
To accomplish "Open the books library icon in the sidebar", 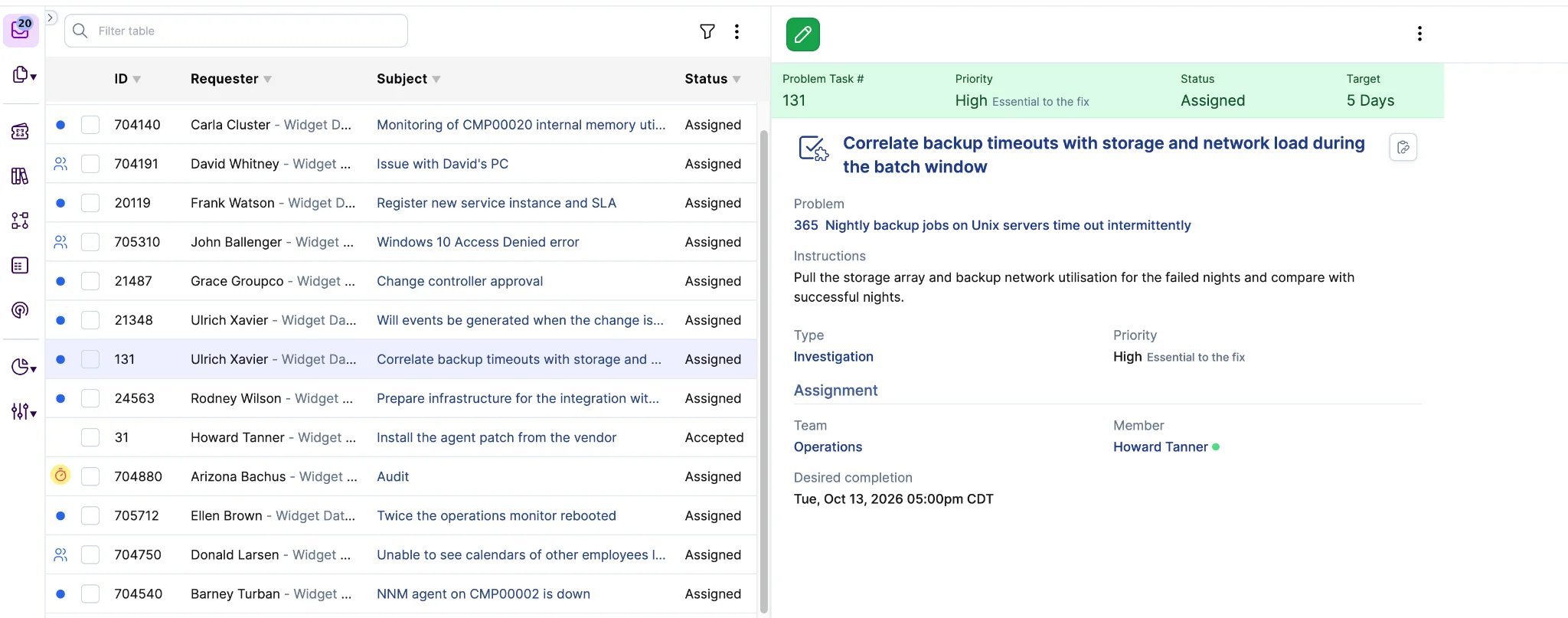I will 21,176.
